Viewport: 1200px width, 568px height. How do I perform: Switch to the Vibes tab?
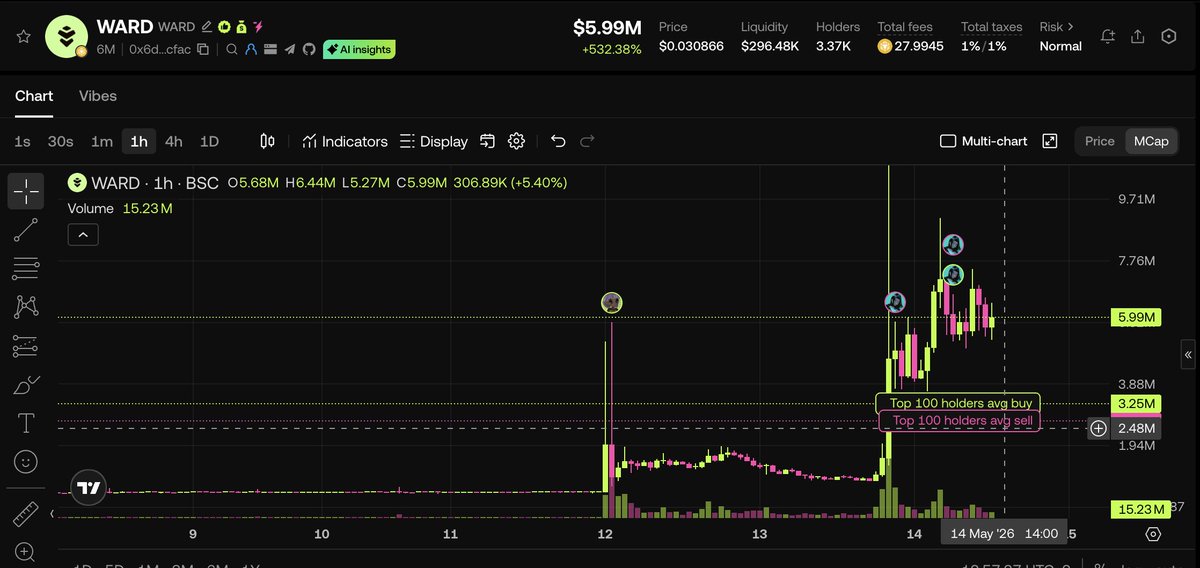coord(98,96)
